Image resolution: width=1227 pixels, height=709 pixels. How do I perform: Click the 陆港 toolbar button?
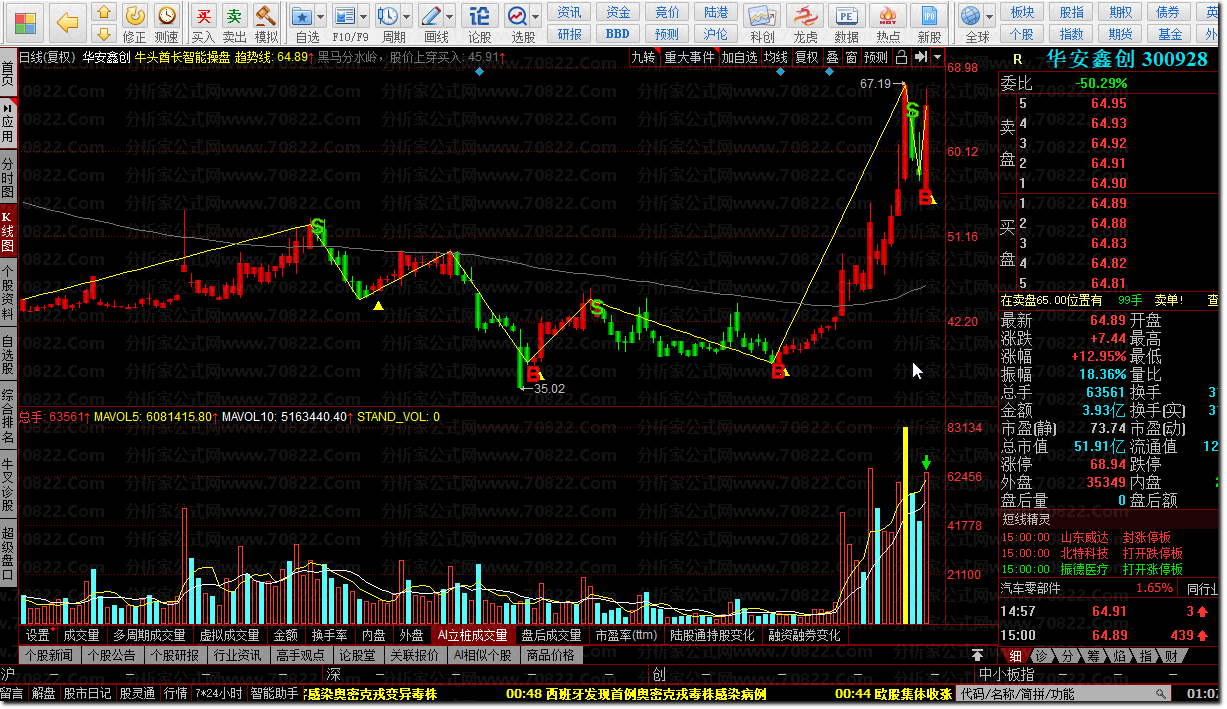click(x=716, y=12)
